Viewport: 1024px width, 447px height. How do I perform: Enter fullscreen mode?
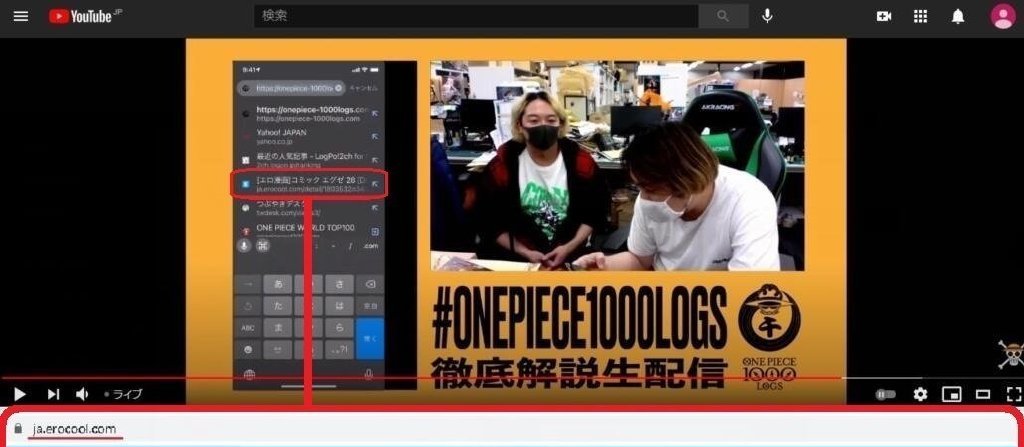[1014, 394]
